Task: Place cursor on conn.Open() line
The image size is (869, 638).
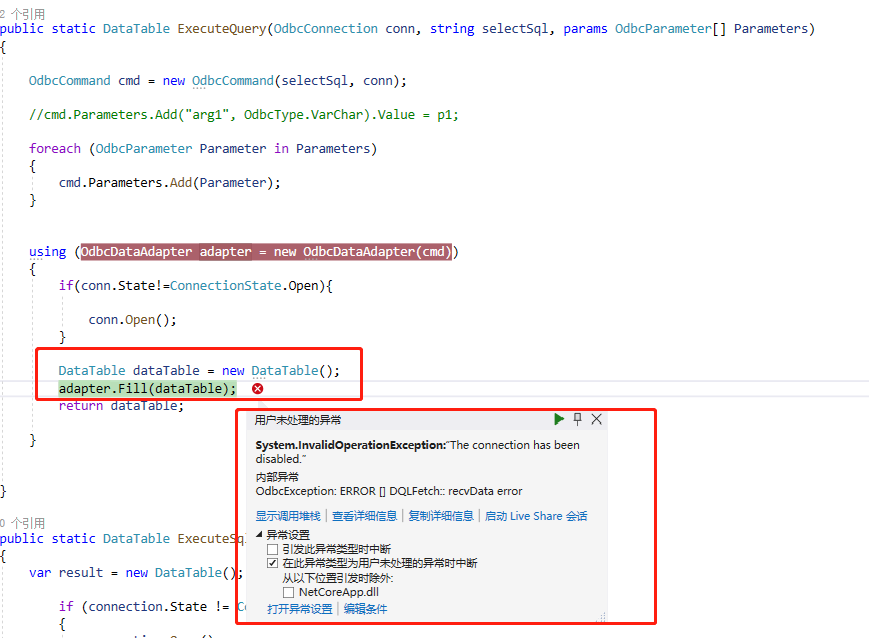Action: [x=132, y=320]
